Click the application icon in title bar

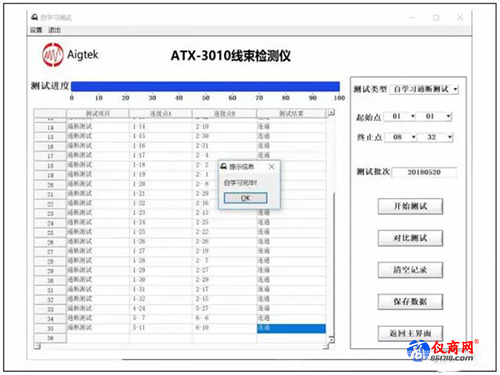pos(34,17)
